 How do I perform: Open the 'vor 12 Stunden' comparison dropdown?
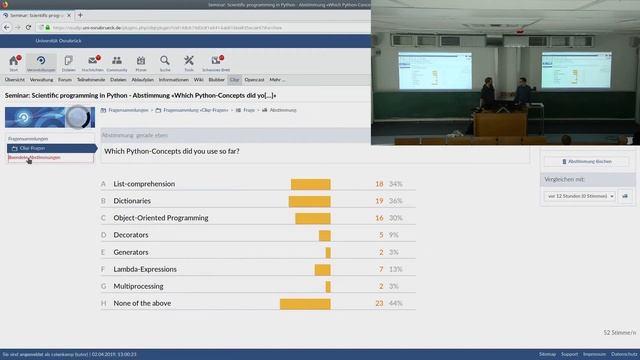click(x=580, y=196)
